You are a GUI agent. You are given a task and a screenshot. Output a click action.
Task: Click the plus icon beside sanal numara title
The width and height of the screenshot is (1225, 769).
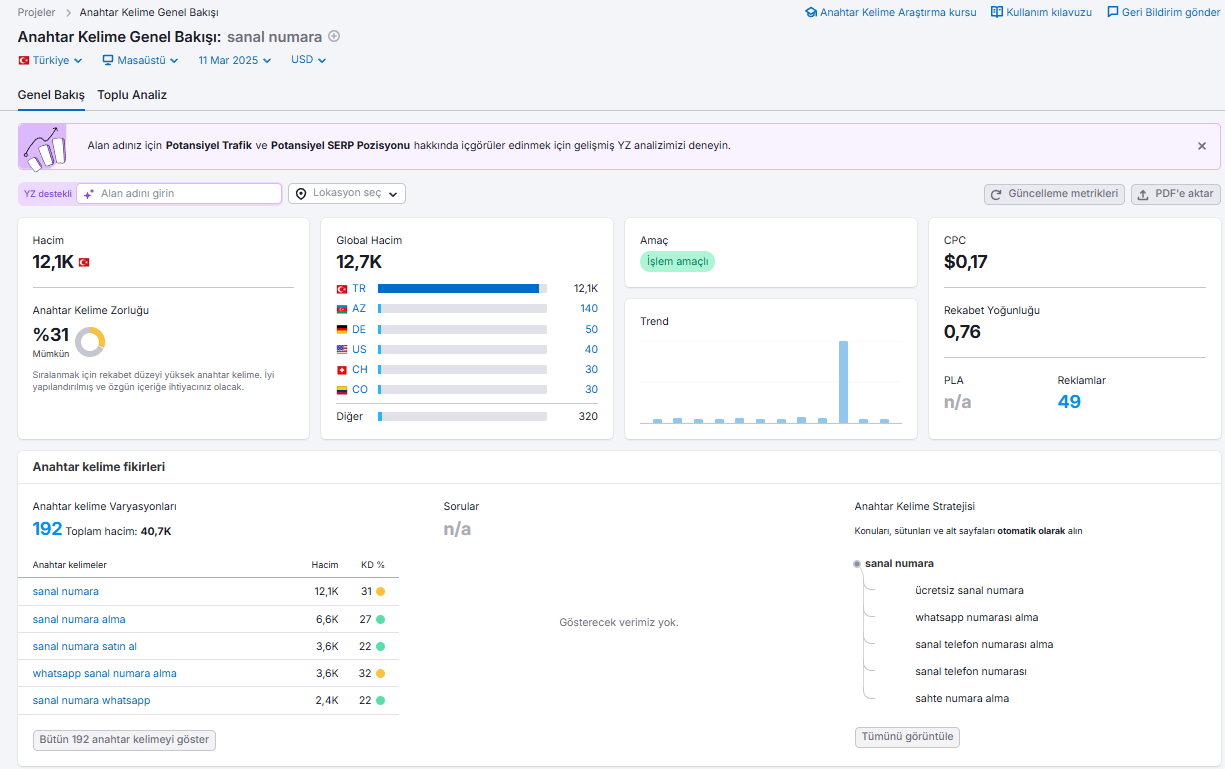tap(334, 36)
